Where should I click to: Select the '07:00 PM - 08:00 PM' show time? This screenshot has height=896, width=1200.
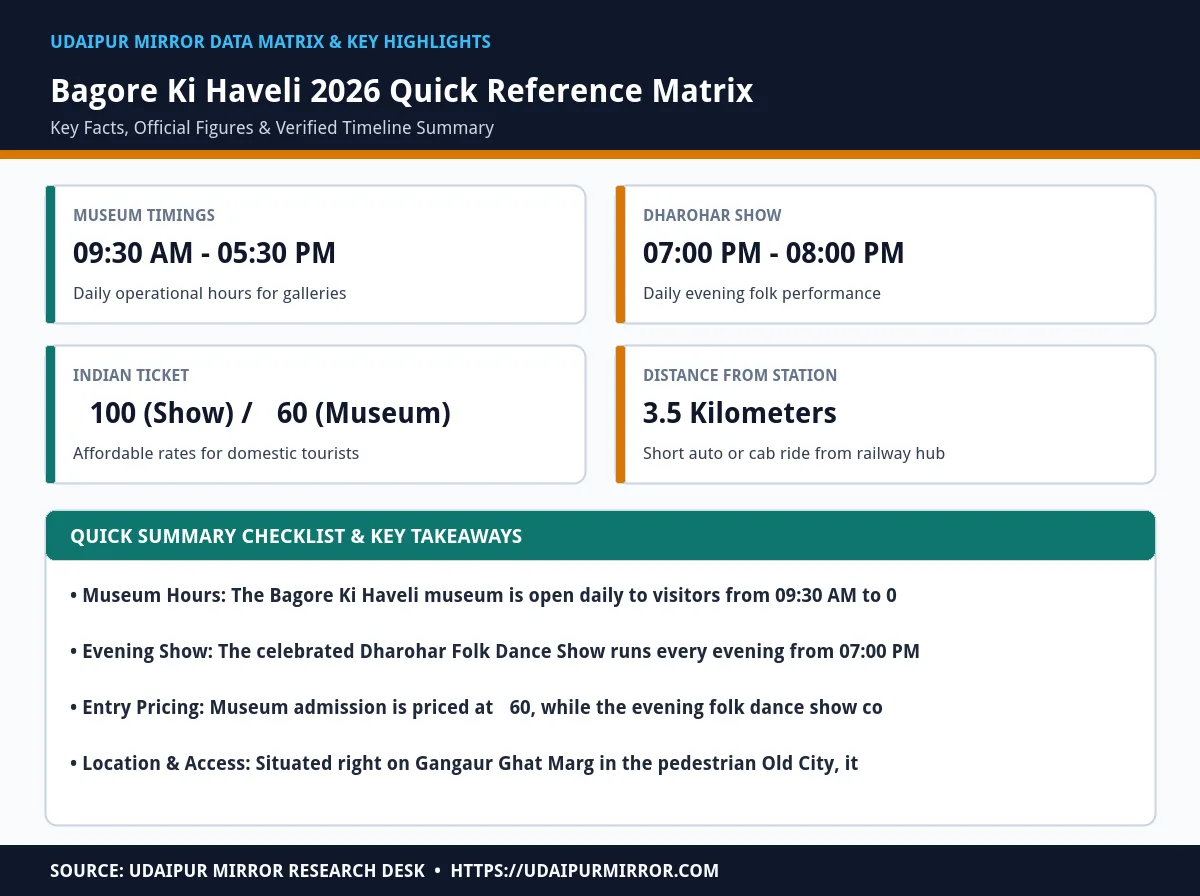tap(773, 253)
